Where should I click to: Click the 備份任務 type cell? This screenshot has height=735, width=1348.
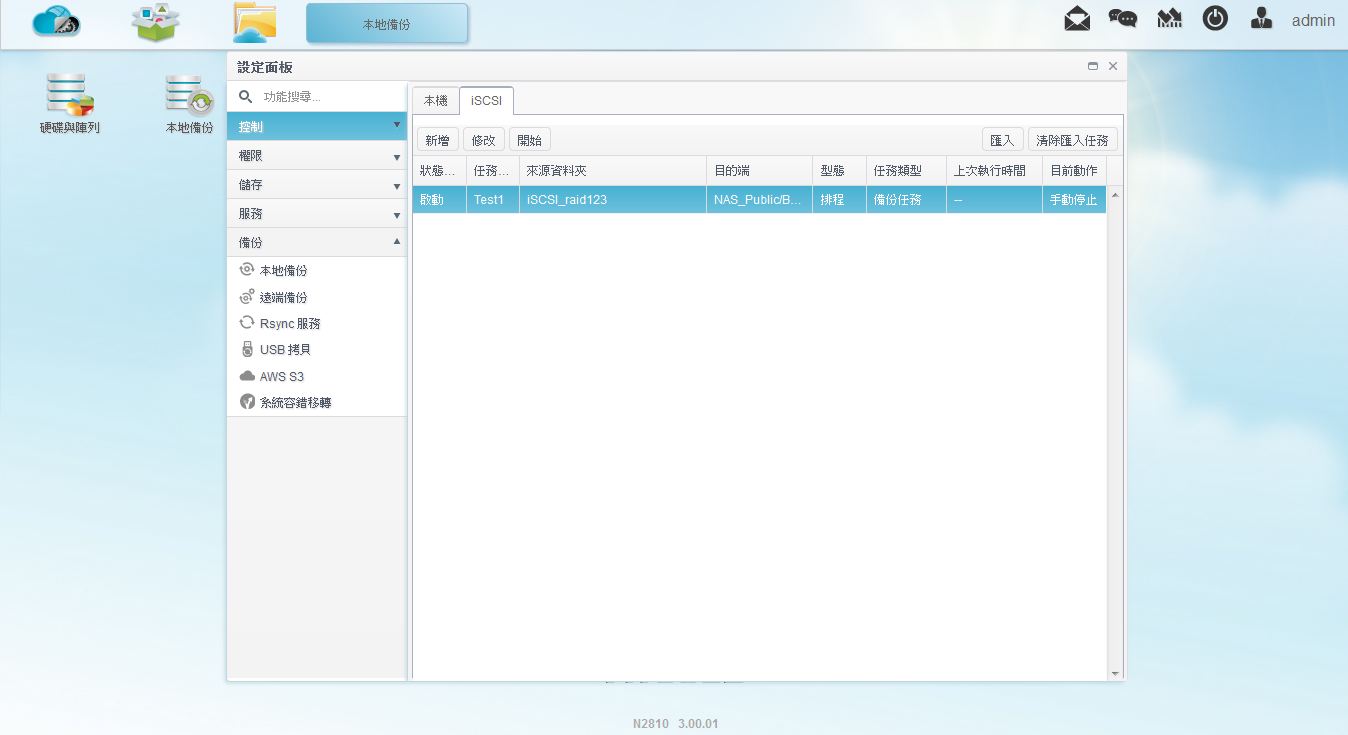tap(906, 200)
